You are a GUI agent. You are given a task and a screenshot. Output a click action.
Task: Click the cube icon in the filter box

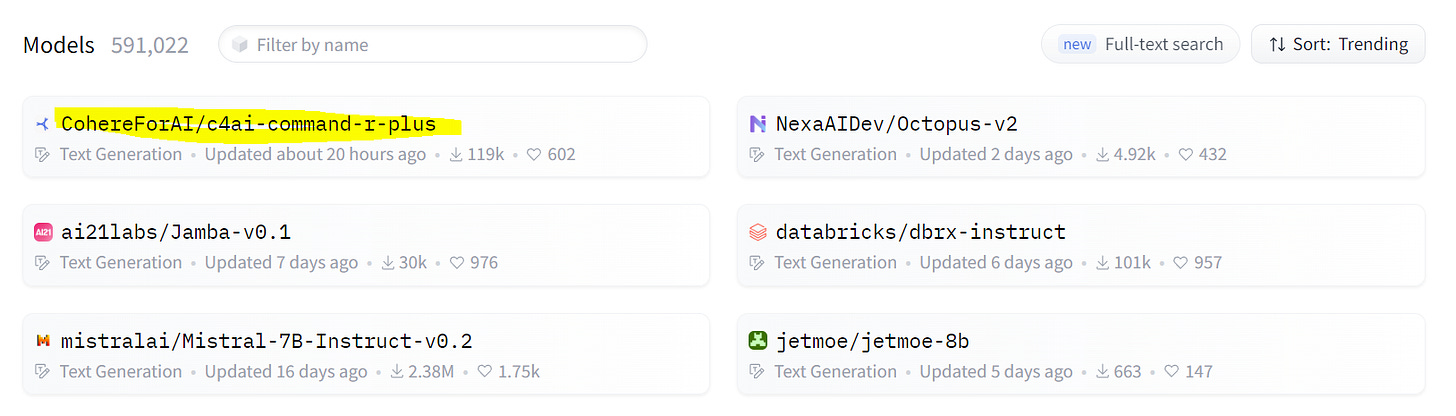[x=239, y=45]
